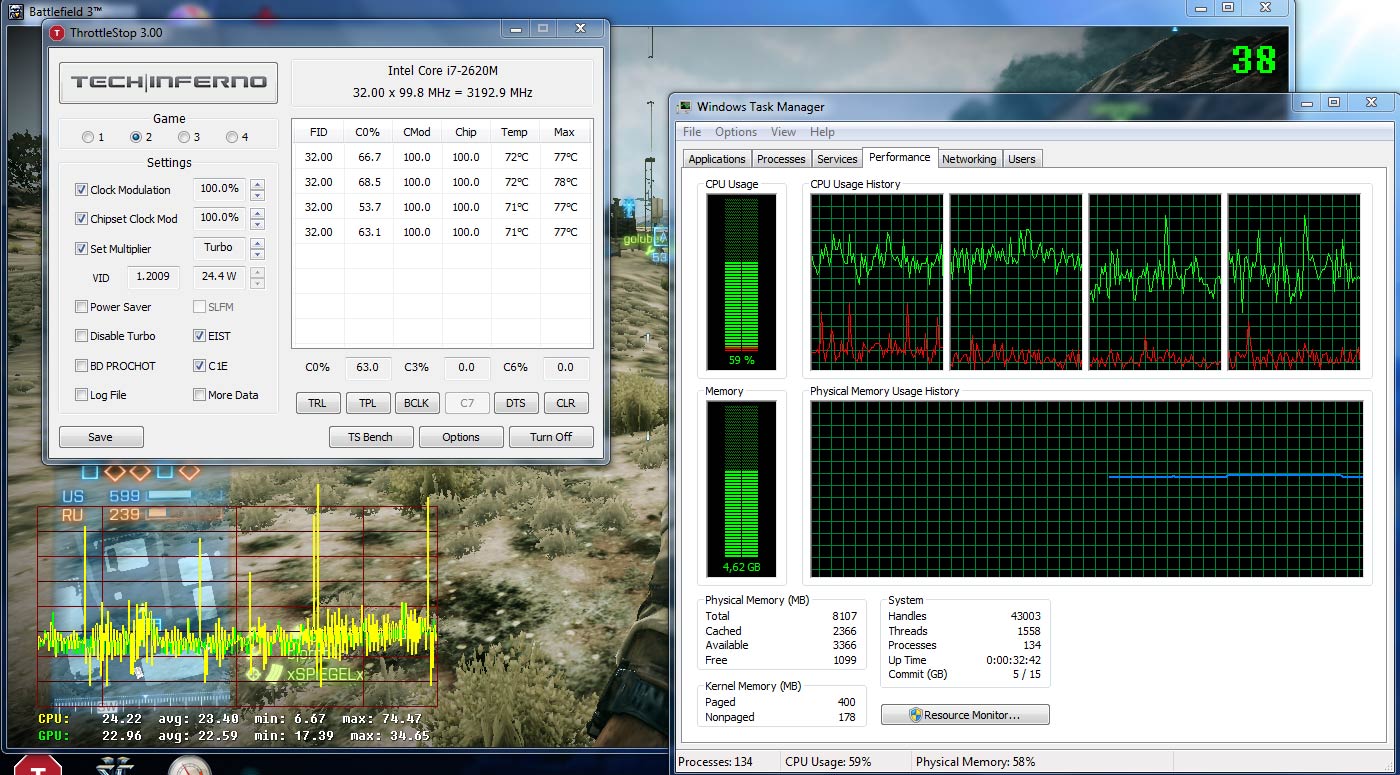Toggle the Set Multiplier checkbox
The image size is (1400, 775).
coord(81,249)
